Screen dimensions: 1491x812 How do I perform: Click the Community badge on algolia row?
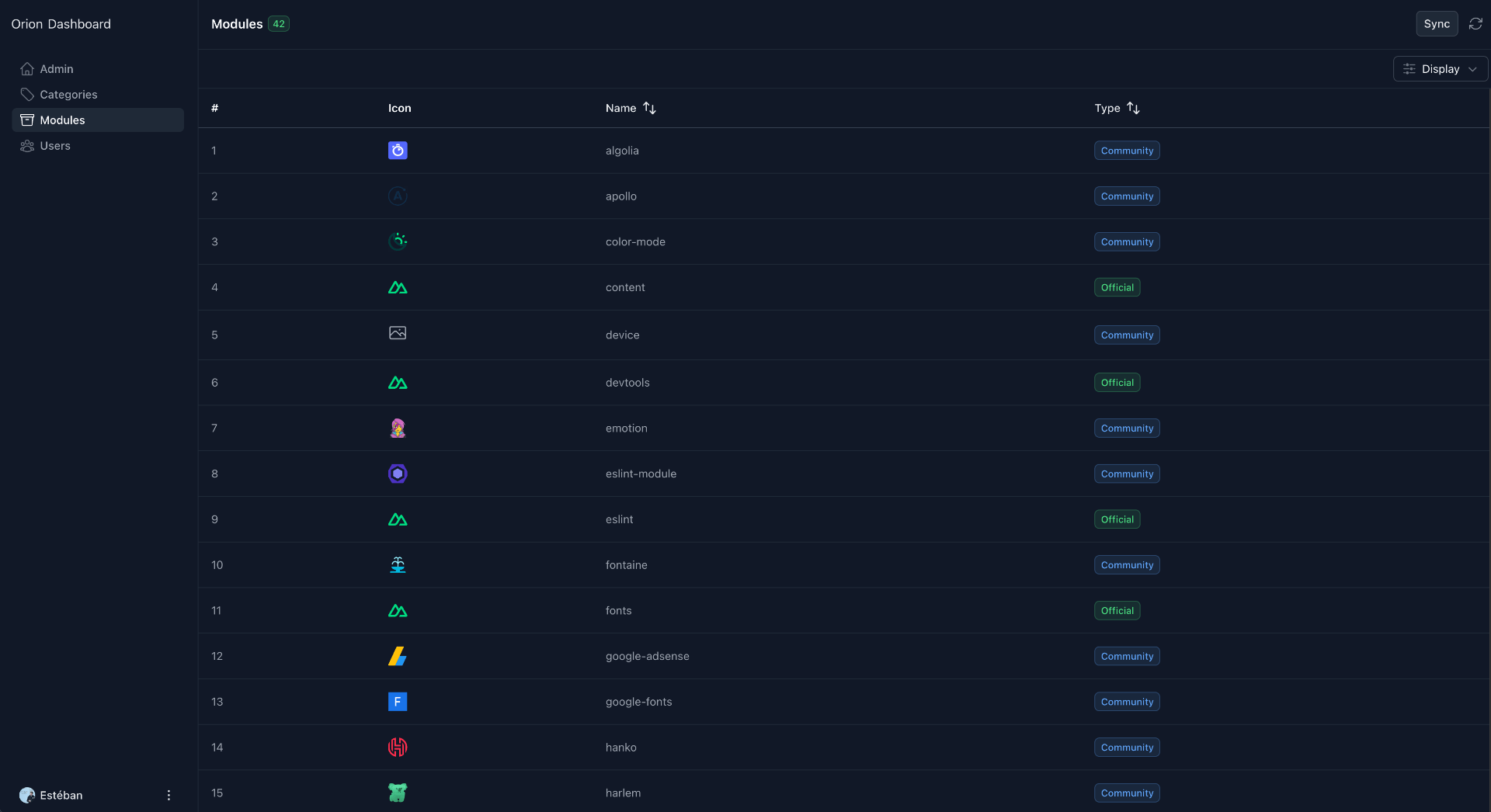coord(1126,150)
